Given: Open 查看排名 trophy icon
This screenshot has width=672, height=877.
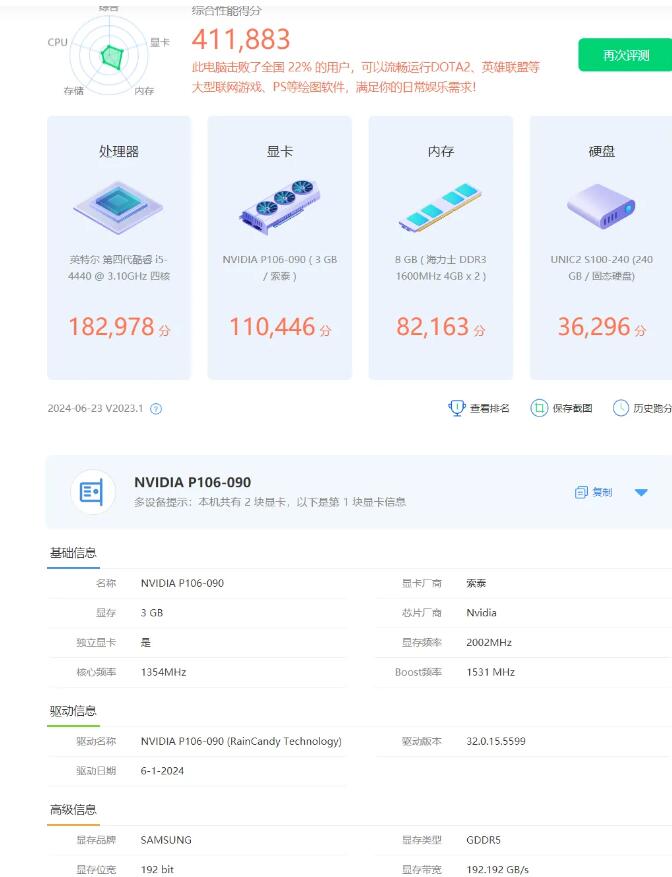Looking at the screenshot, I should pos(457,408).
